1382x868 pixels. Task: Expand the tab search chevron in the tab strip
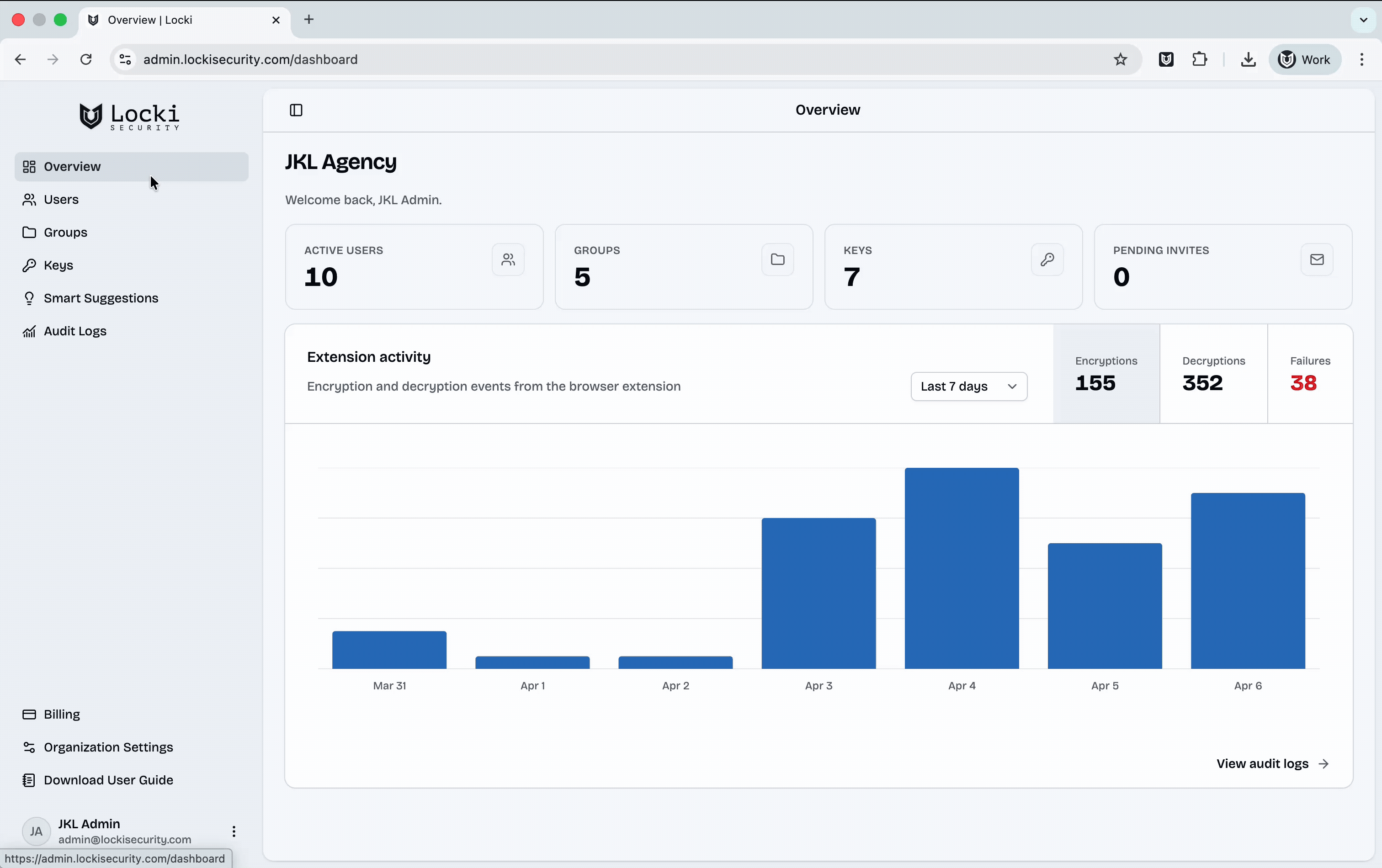point(1363,20)
